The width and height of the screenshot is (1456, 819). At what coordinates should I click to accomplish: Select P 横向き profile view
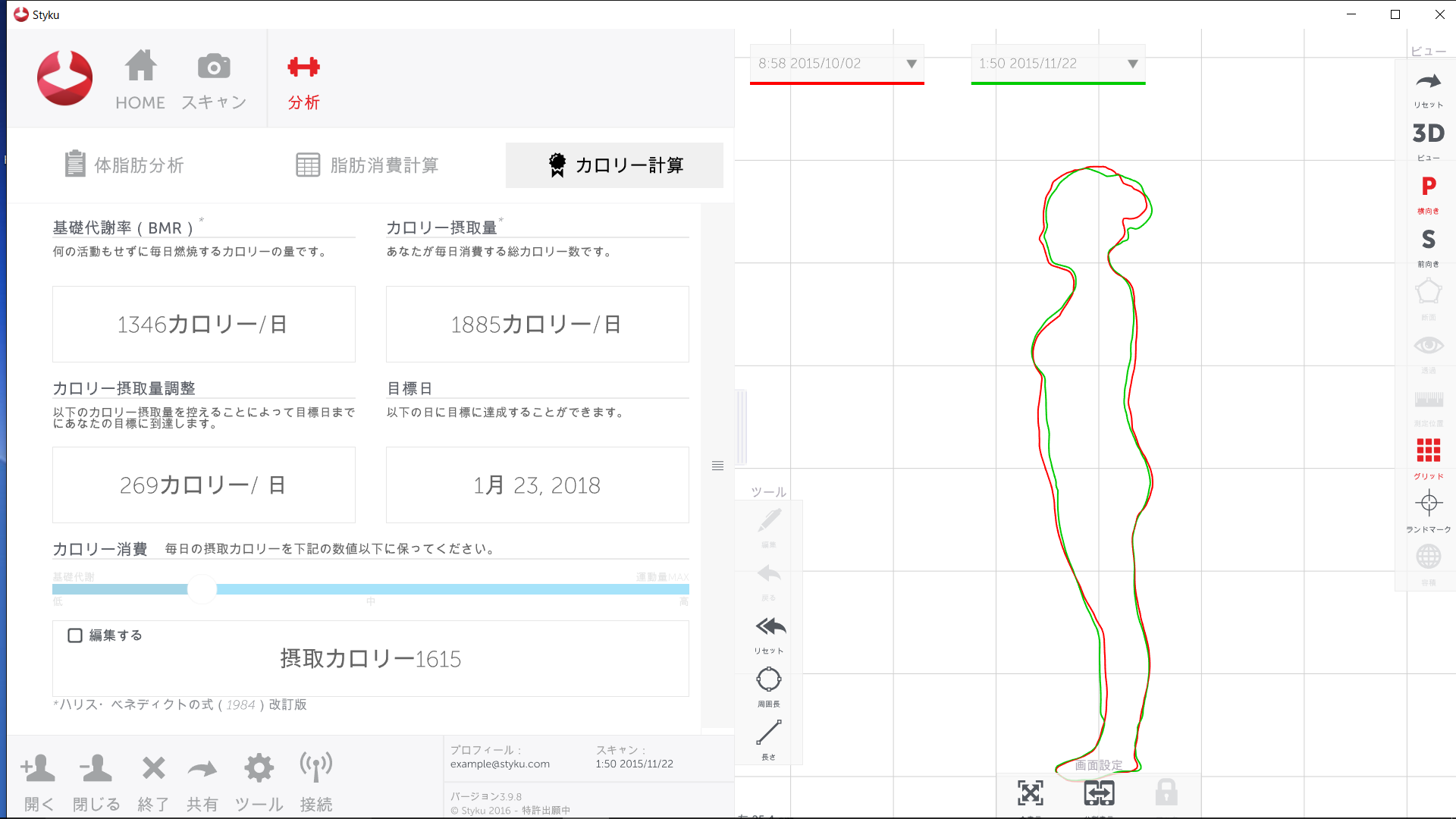(x=1428, y=193)
